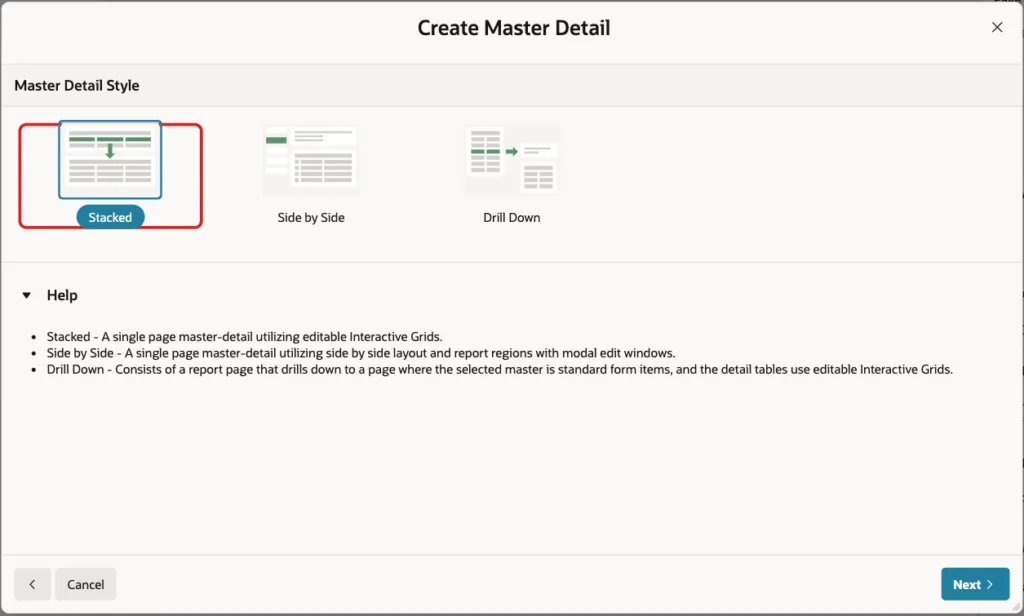Collapse the Help section triangle
This screenshot has height=616, width=1024.
coord(26,295)
